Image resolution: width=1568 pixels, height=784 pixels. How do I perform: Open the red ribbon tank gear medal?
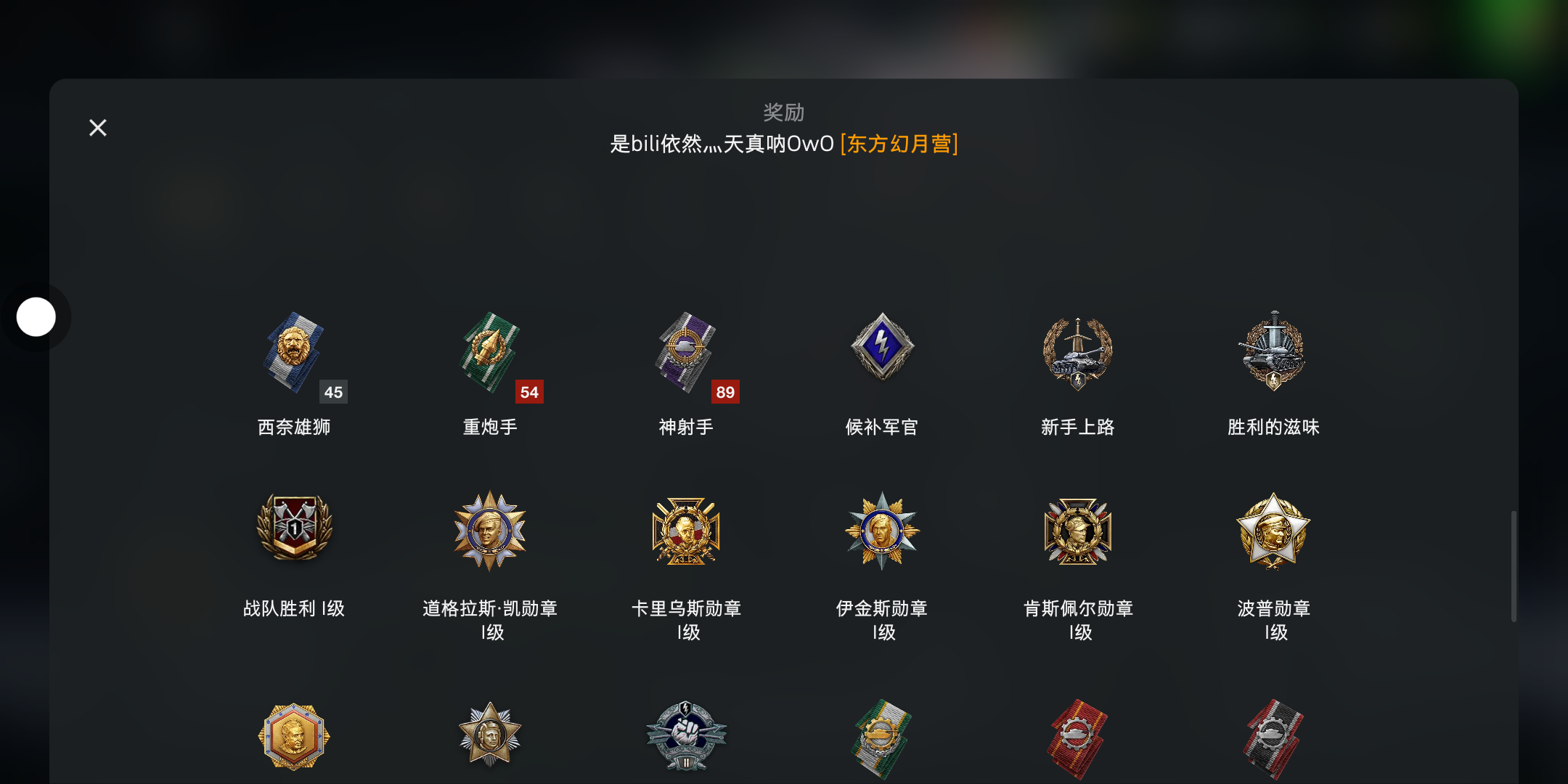click(x=1078, y=740)
